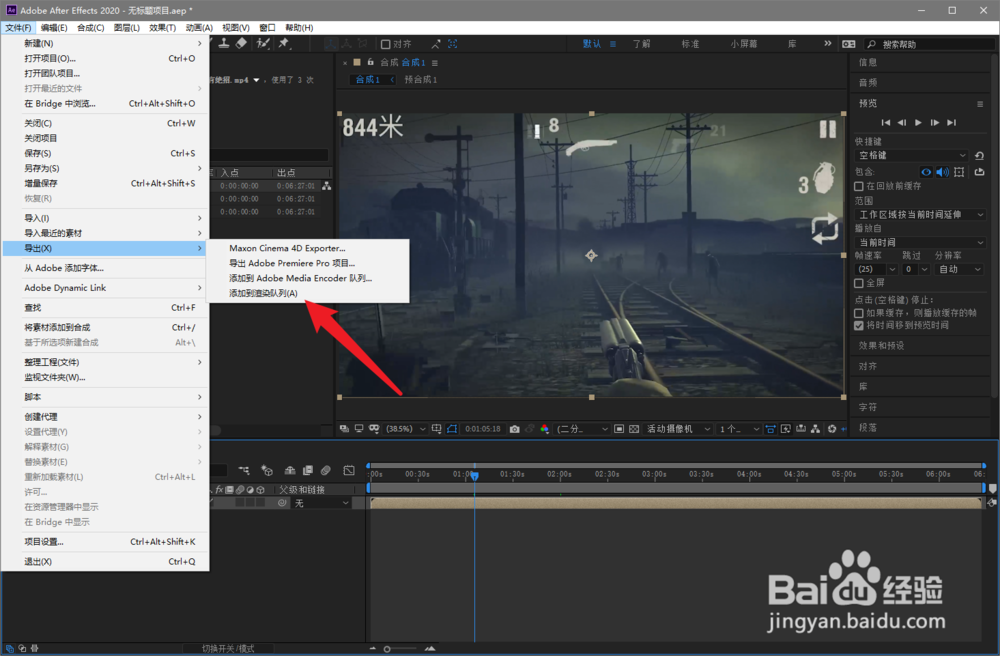Open grid and guide options icon

pos(436,429)
